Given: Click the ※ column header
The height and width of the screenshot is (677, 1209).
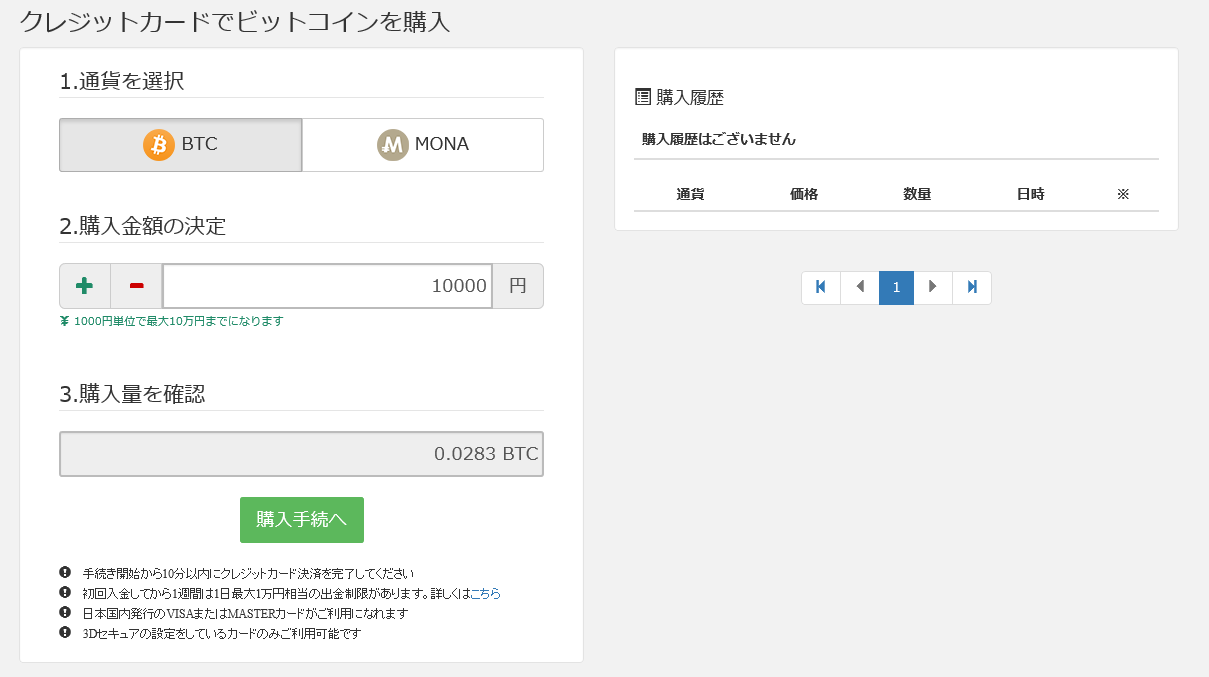Looking at the screenshot, I should click(x=1122, y=194).
